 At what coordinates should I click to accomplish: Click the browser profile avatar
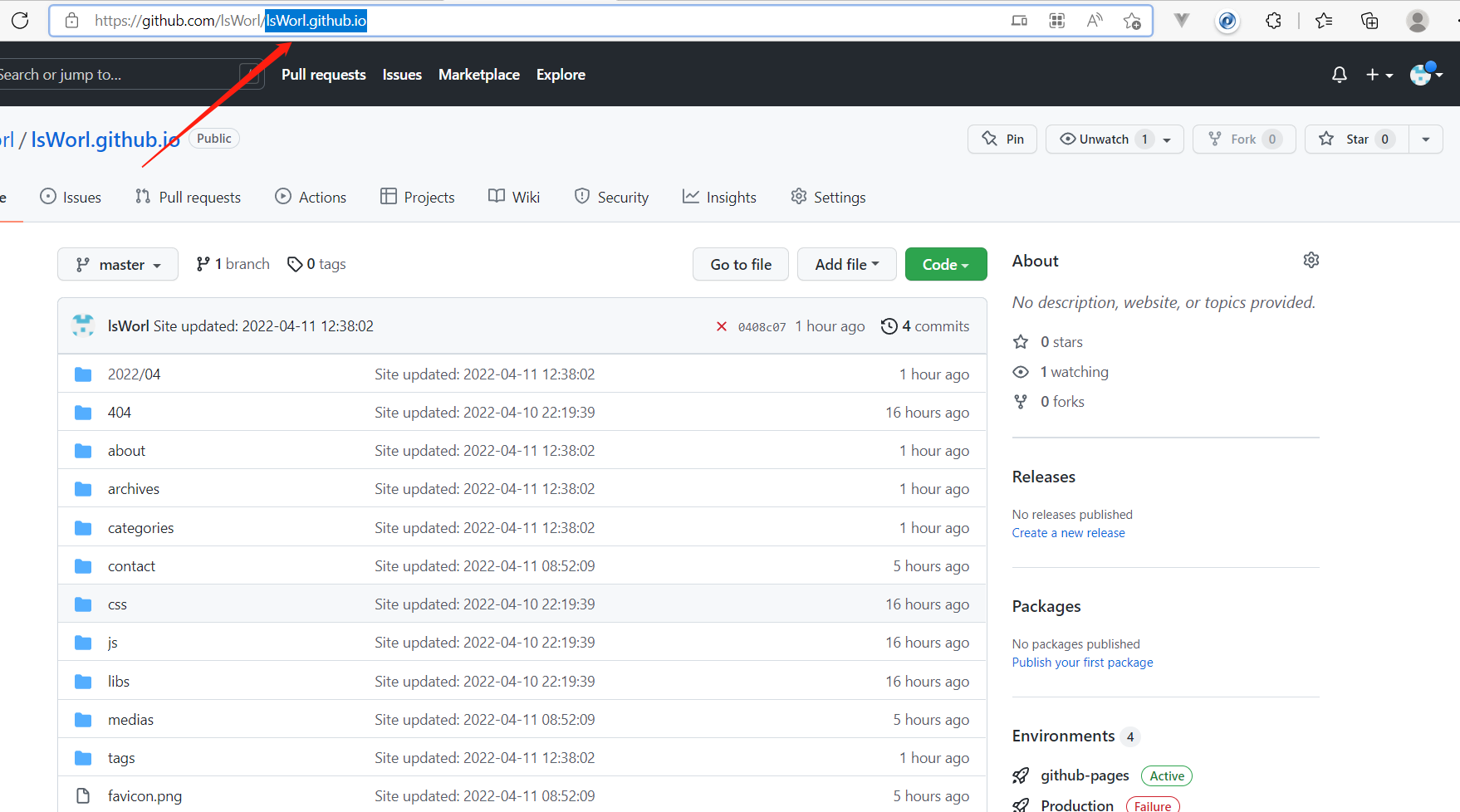(1418, 21)
